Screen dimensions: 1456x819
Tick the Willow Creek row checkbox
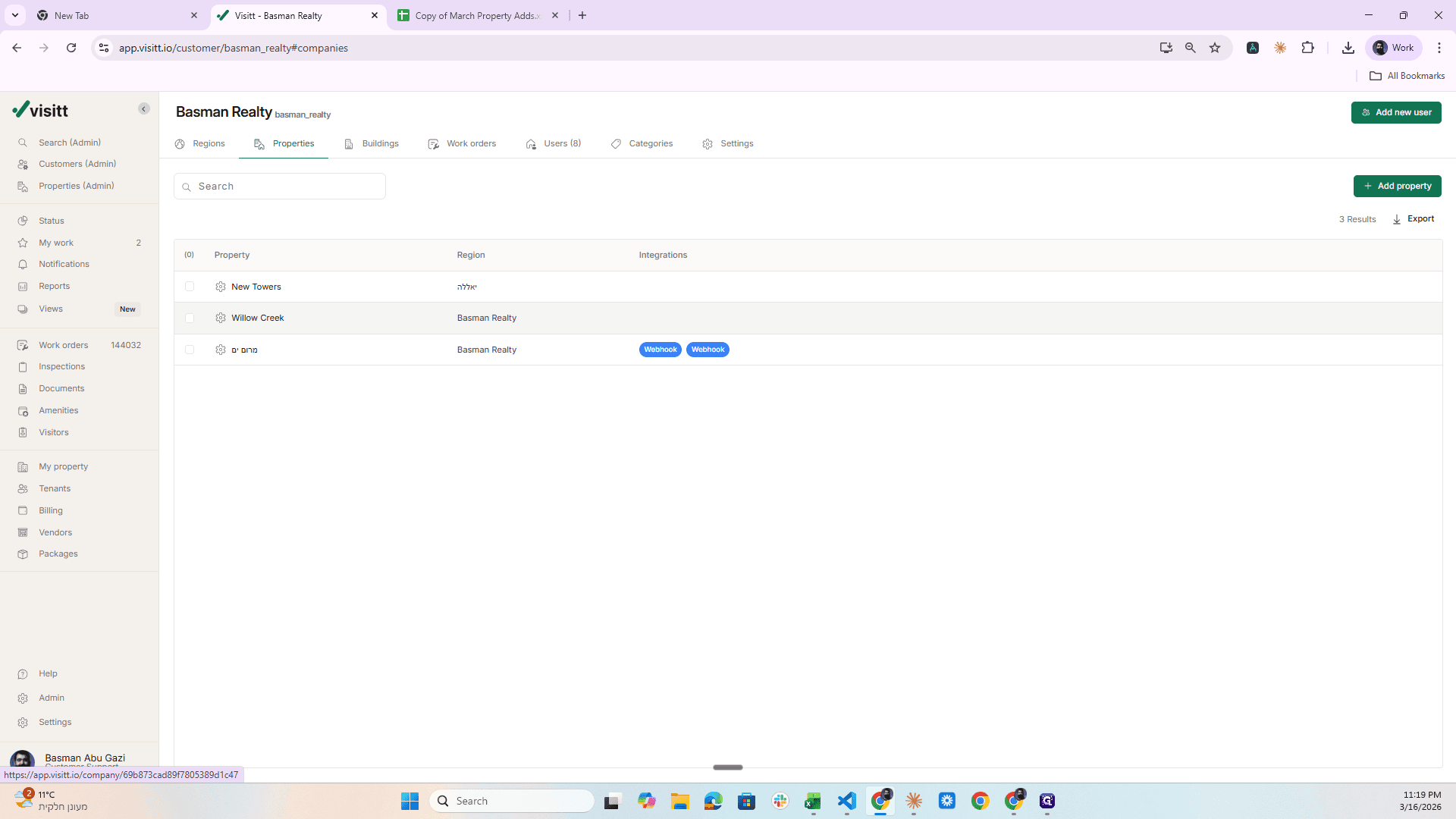(x=190, y=318)
